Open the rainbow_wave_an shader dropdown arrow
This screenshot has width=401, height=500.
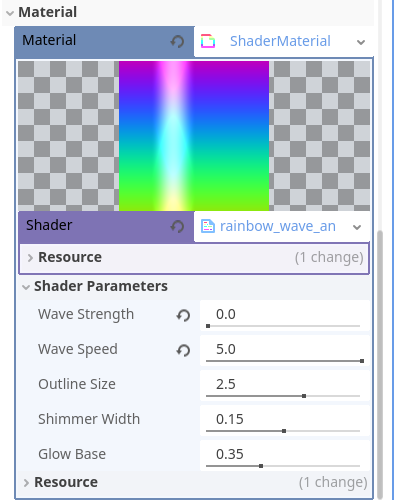coord(357,227)
